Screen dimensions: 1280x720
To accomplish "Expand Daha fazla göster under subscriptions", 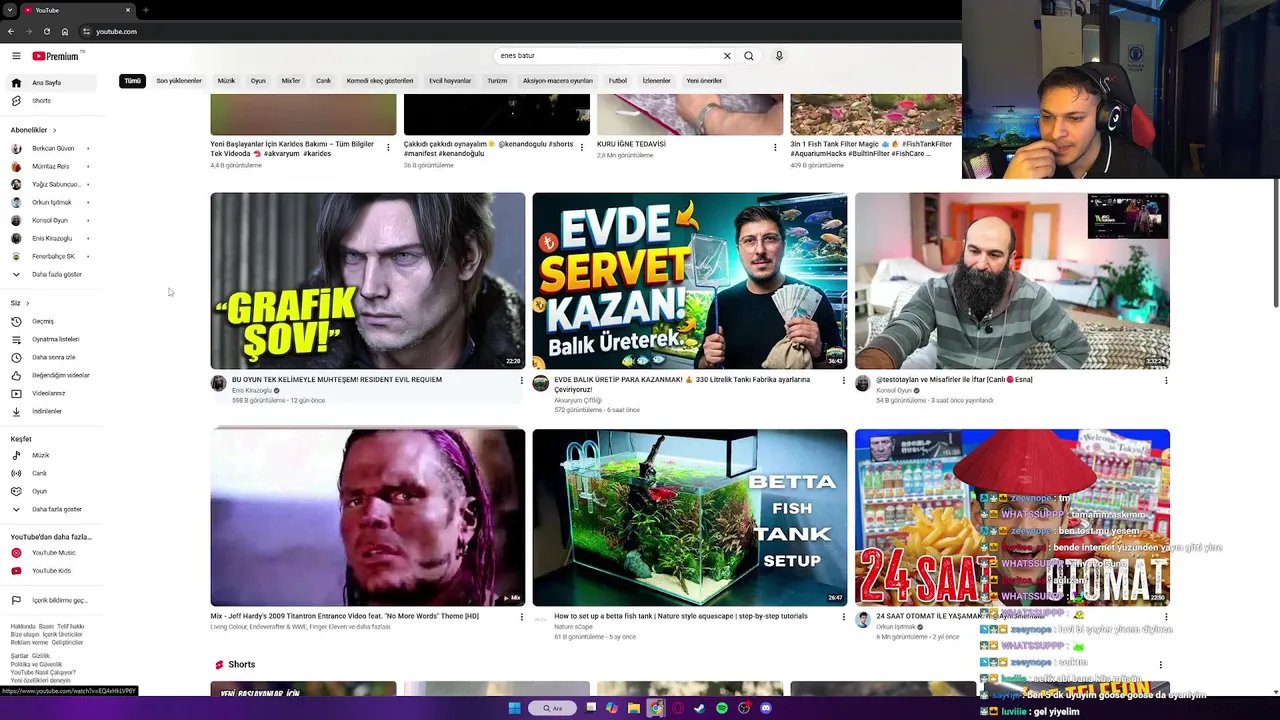I will 52,274.
